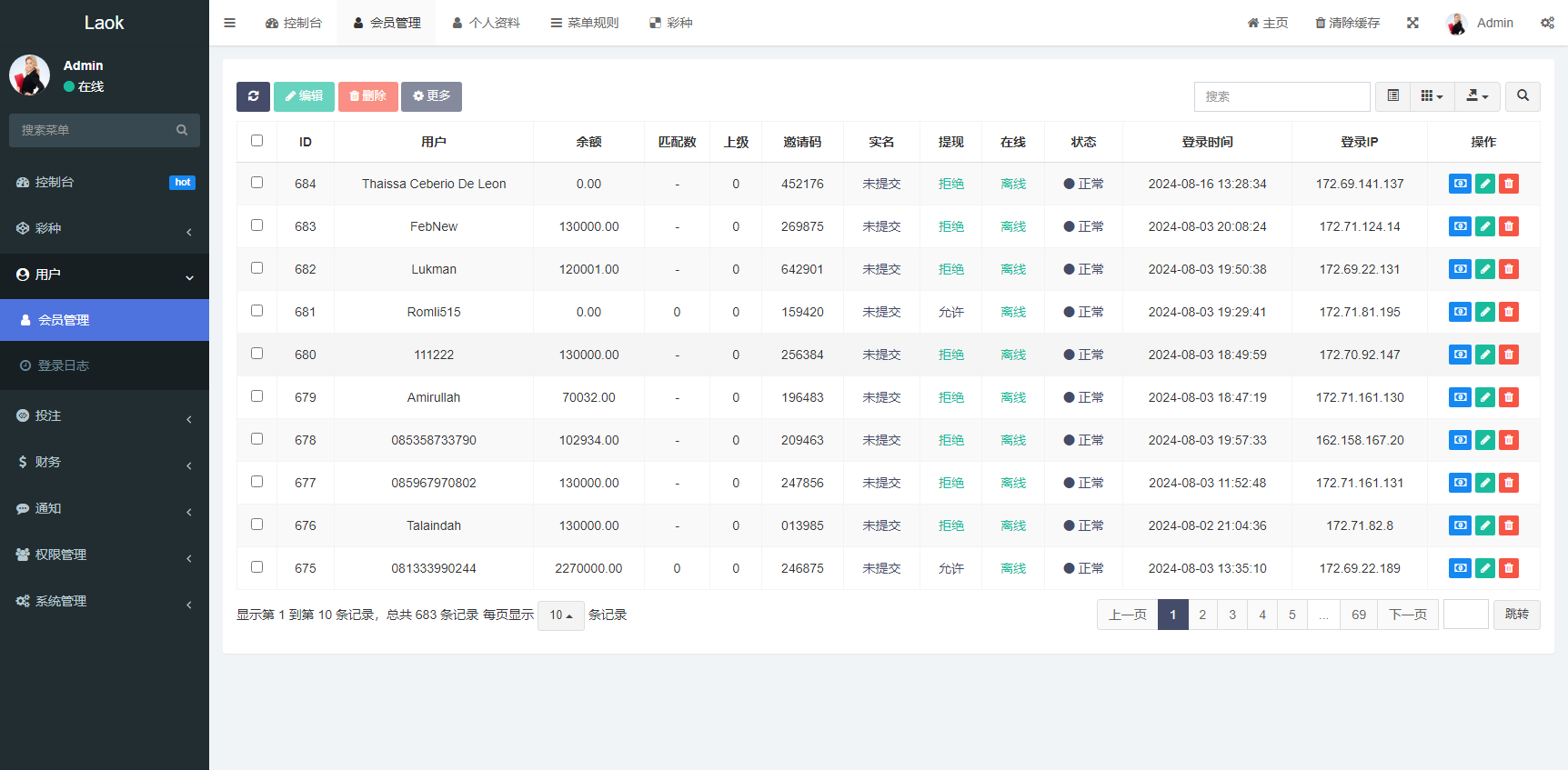
Task: Go to page 3 of the records
Action: point(1232,615)
